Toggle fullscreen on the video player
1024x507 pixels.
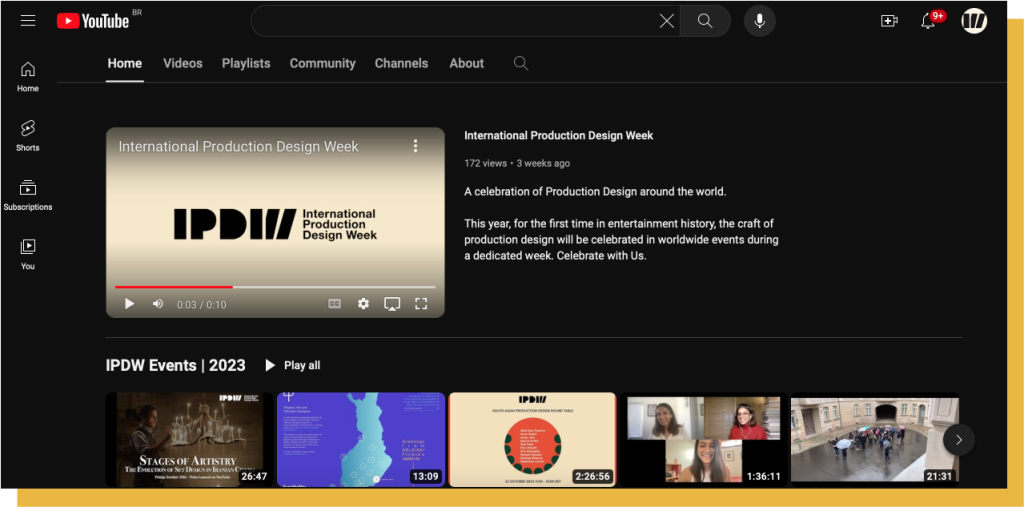[x=421, y=304]
